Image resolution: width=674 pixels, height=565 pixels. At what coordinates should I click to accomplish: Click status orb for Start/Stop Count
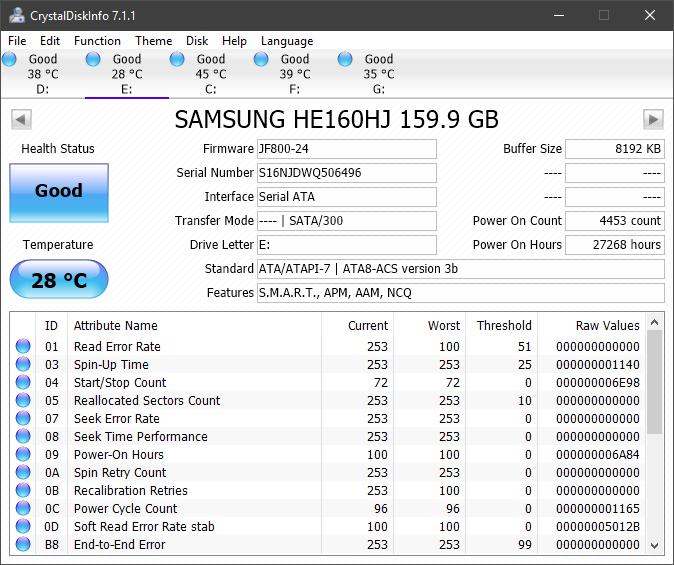23,382
